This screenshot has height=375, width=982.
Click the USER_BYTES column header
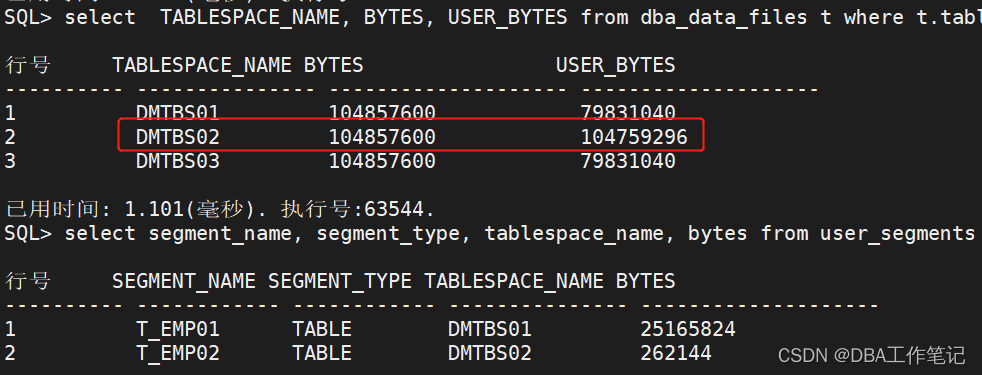pos(616,64)
